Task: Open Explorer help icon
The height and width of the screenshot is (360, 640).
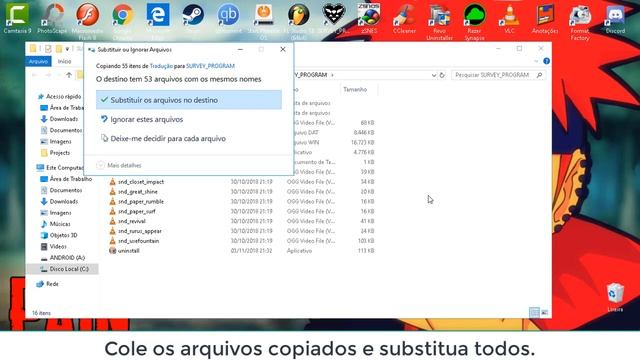Action: point(546,61)
